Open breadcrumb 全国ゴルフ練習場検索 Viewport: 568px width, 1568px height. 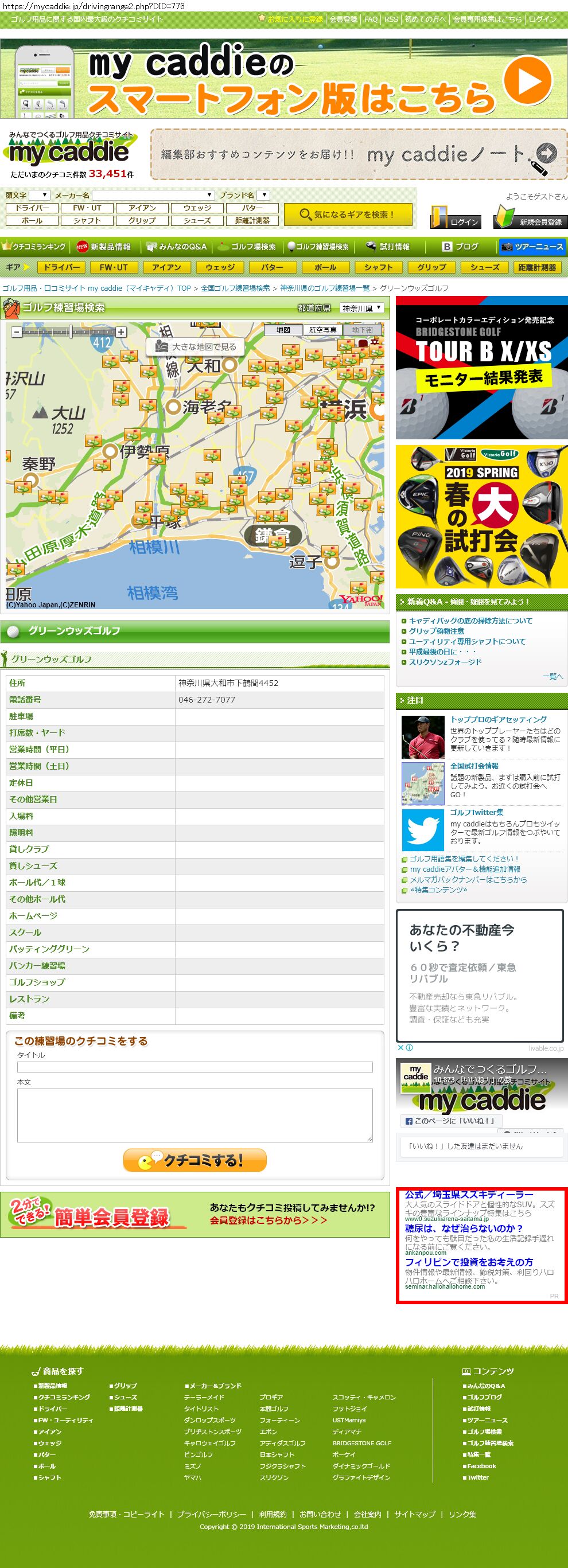235,288
